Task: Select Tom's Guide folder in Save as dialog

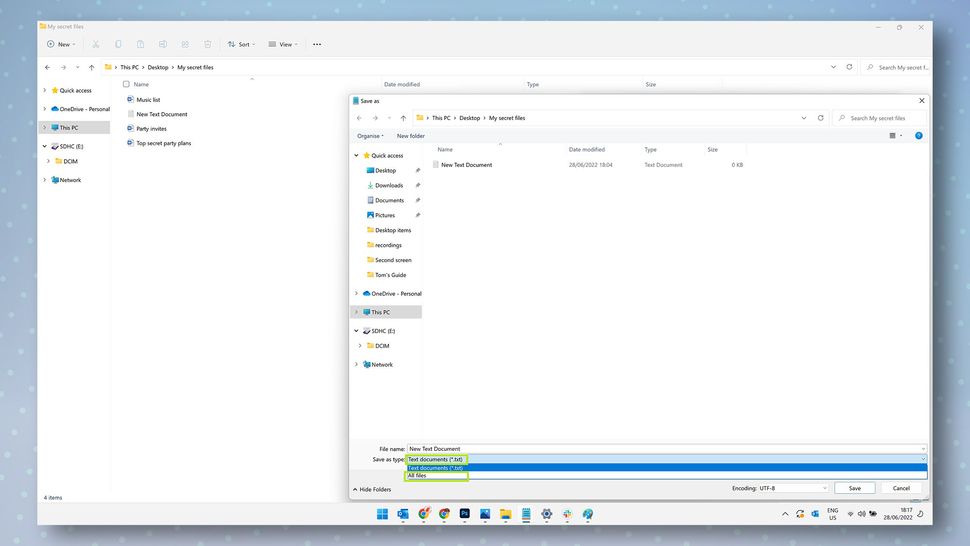Action: pyautogui.click(x=390, y=275)
